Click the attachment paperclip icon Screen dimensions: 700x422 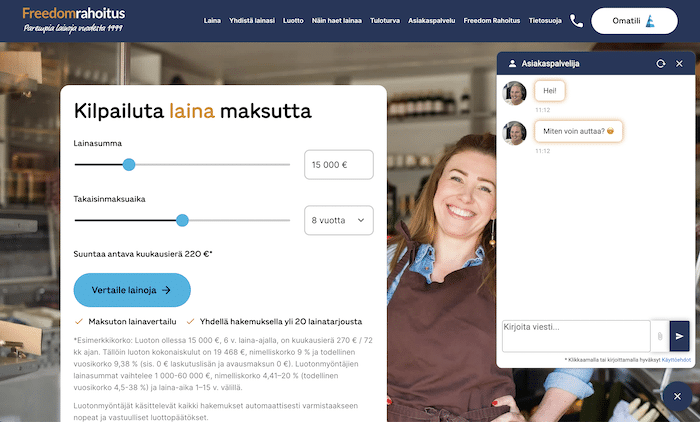tap(660, 336)
